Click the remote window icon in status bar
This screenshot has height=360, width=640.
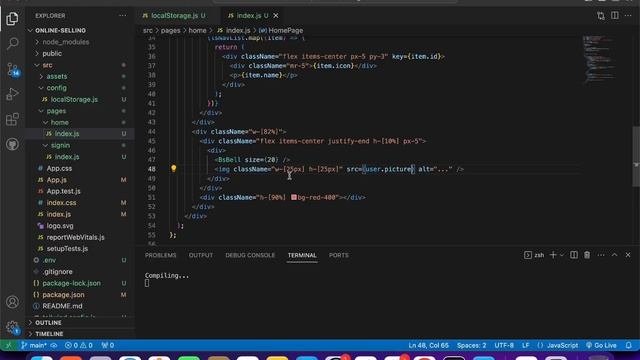[8, 345]
